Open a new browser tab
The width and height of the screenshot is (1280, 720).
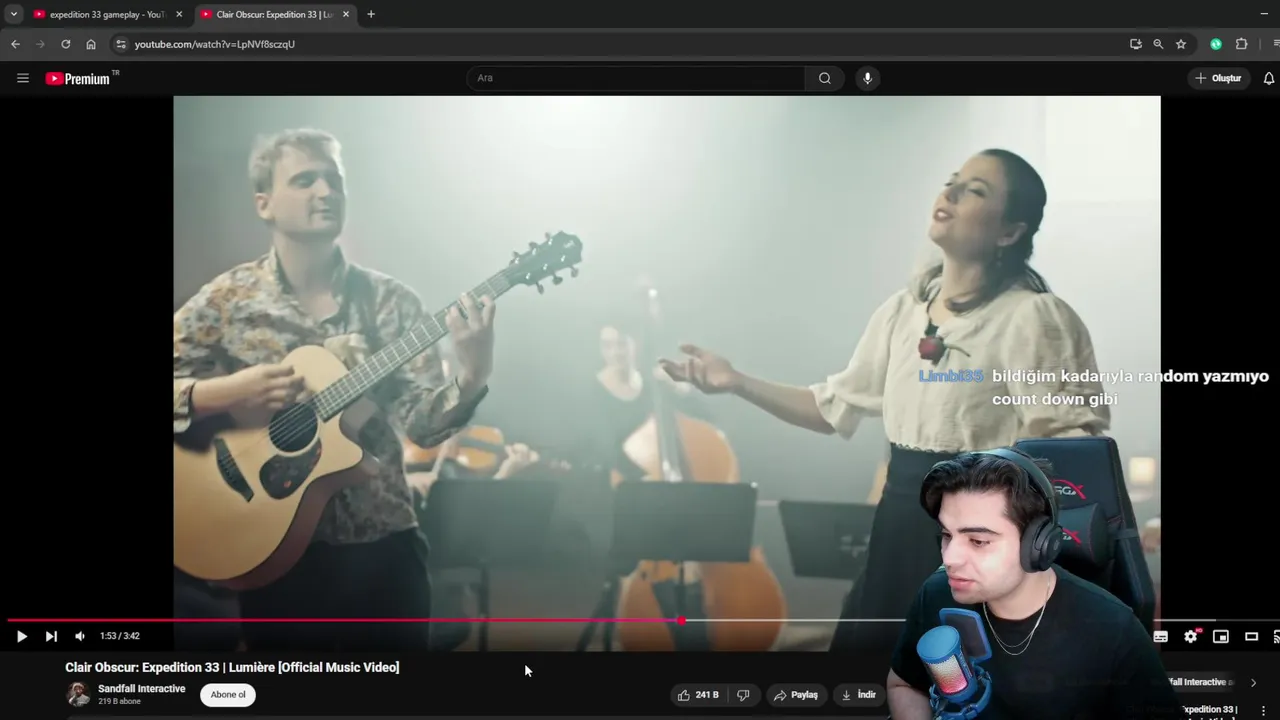click(371, 14)
